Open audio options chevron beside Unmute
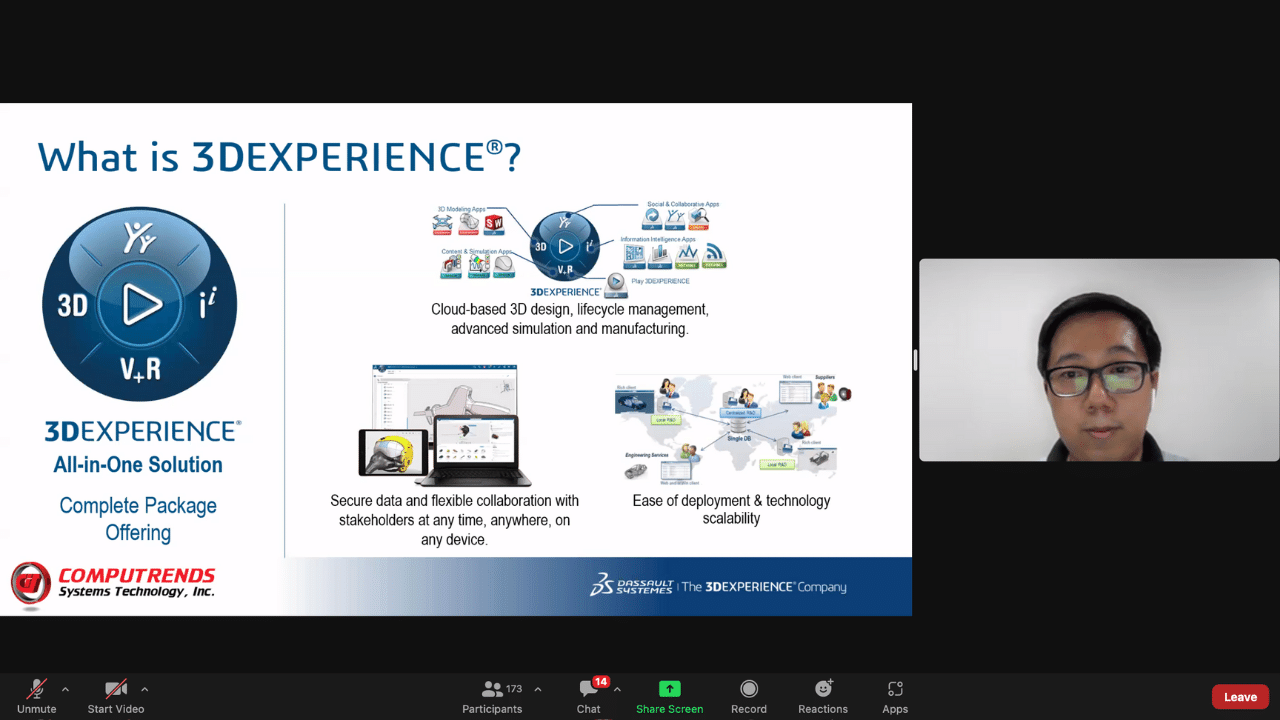 coord(66,691)
